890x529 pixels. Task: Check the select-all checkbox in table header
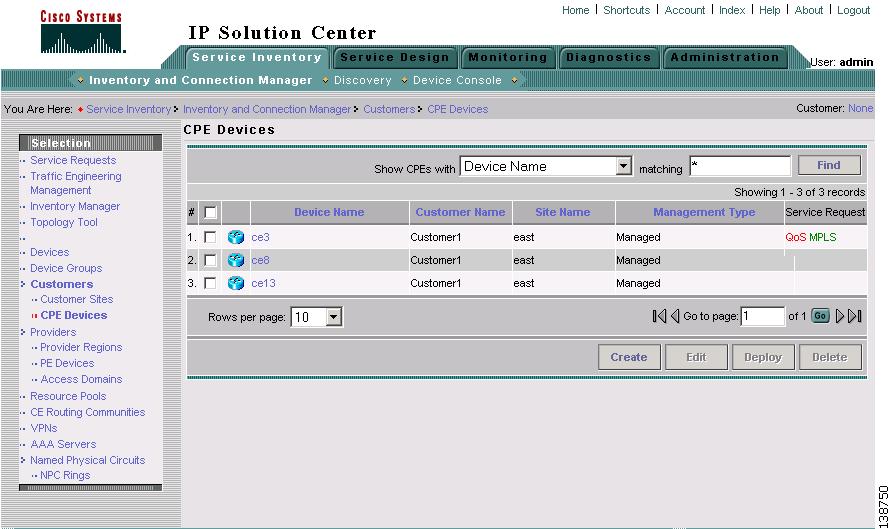pyautogui.click(x=210, y=212)
